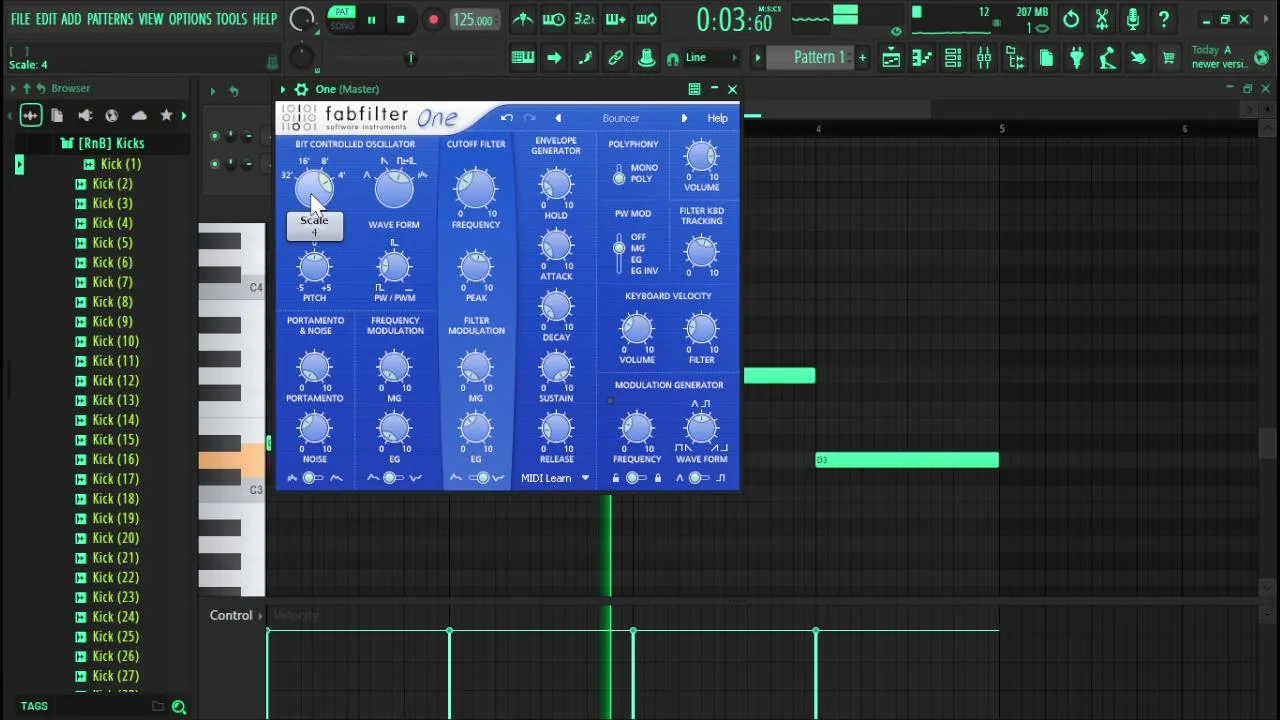The image size is (1280, 720).
Task: Add a new pattern with plus button
Action: [x=863, y=58]
